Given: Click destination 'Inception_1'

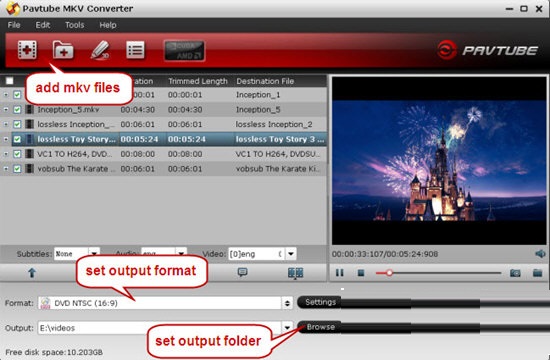Looking at the screenshot, I should [258, 95].
